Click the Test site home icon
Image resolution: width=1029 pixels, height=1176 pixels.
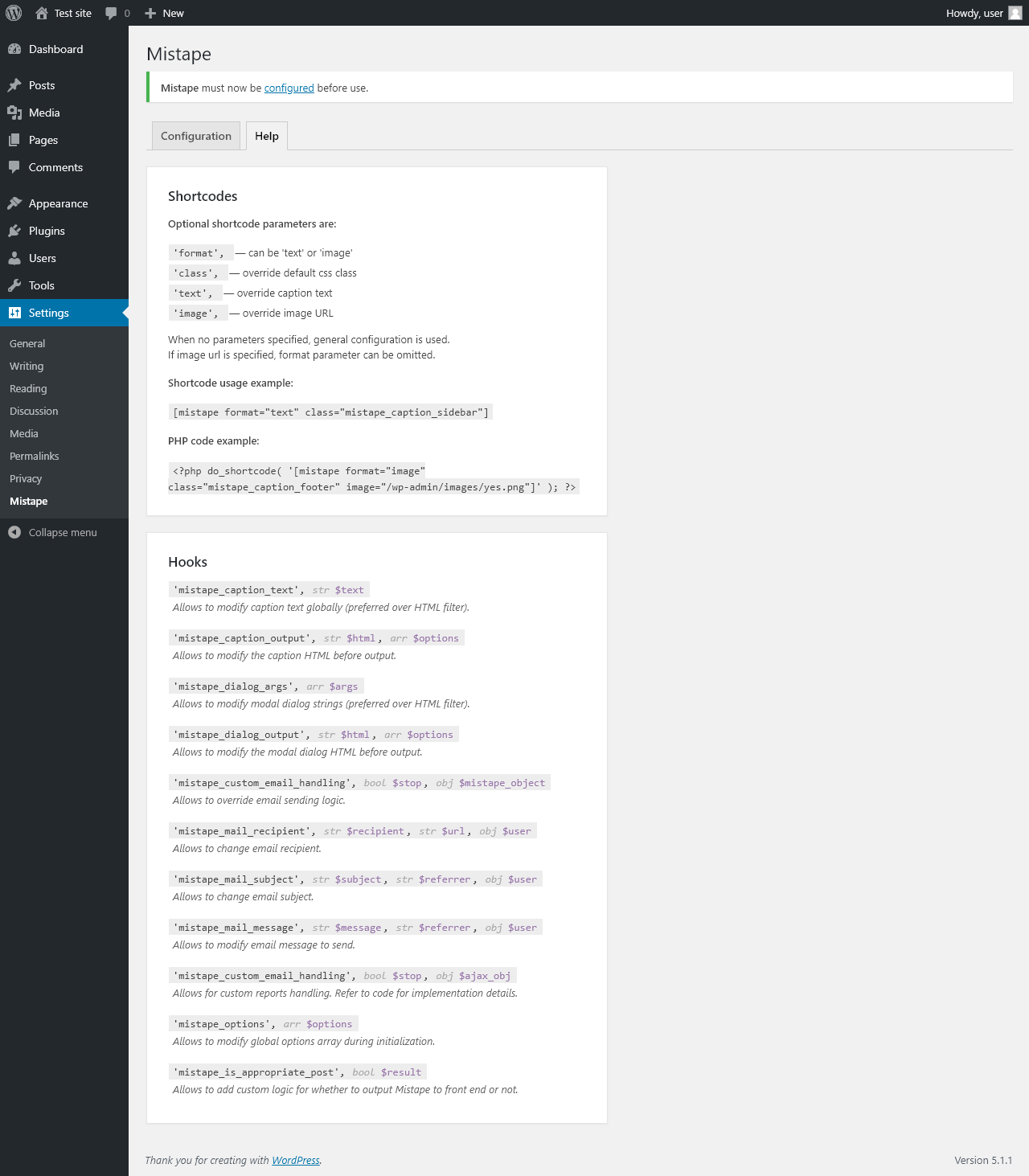tap(42, 13)
